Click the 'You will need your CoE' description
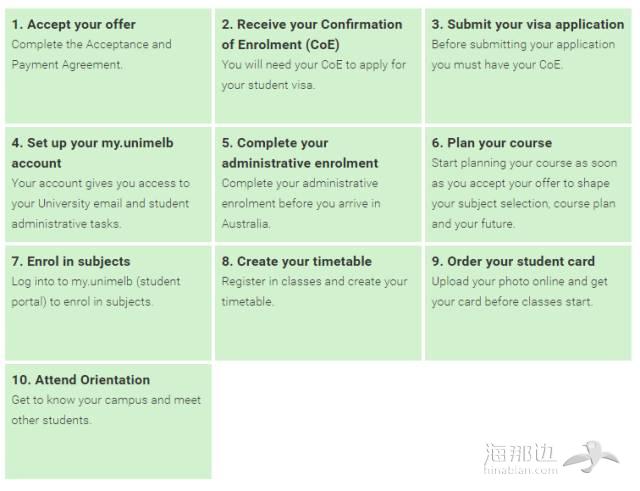 pyautogui.click(x=314, y=75)
